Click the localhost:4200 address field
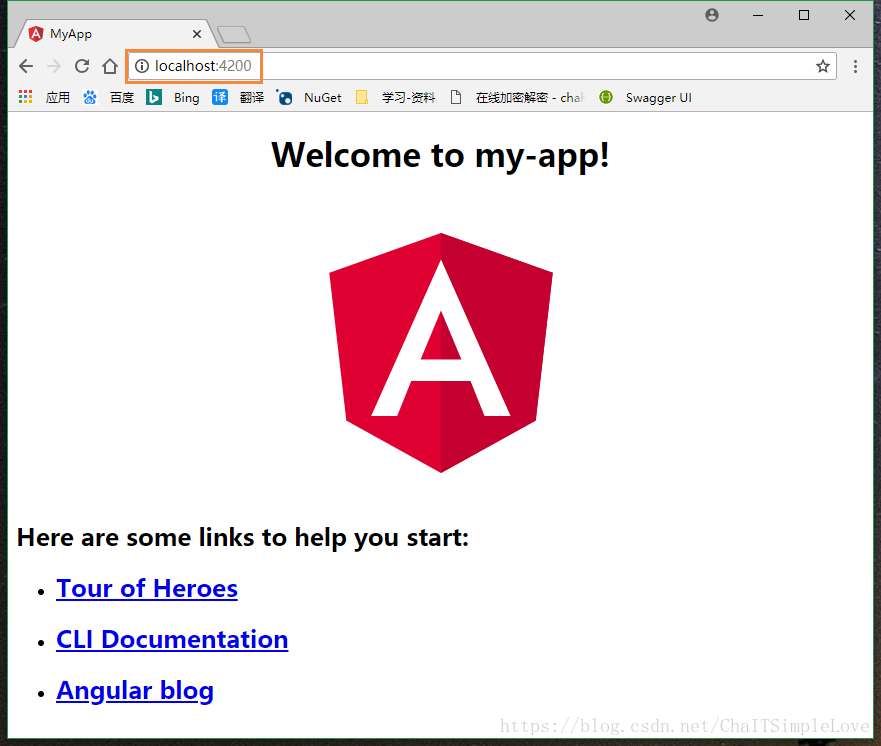Screen dimensions: 881x746 point(482,66)
